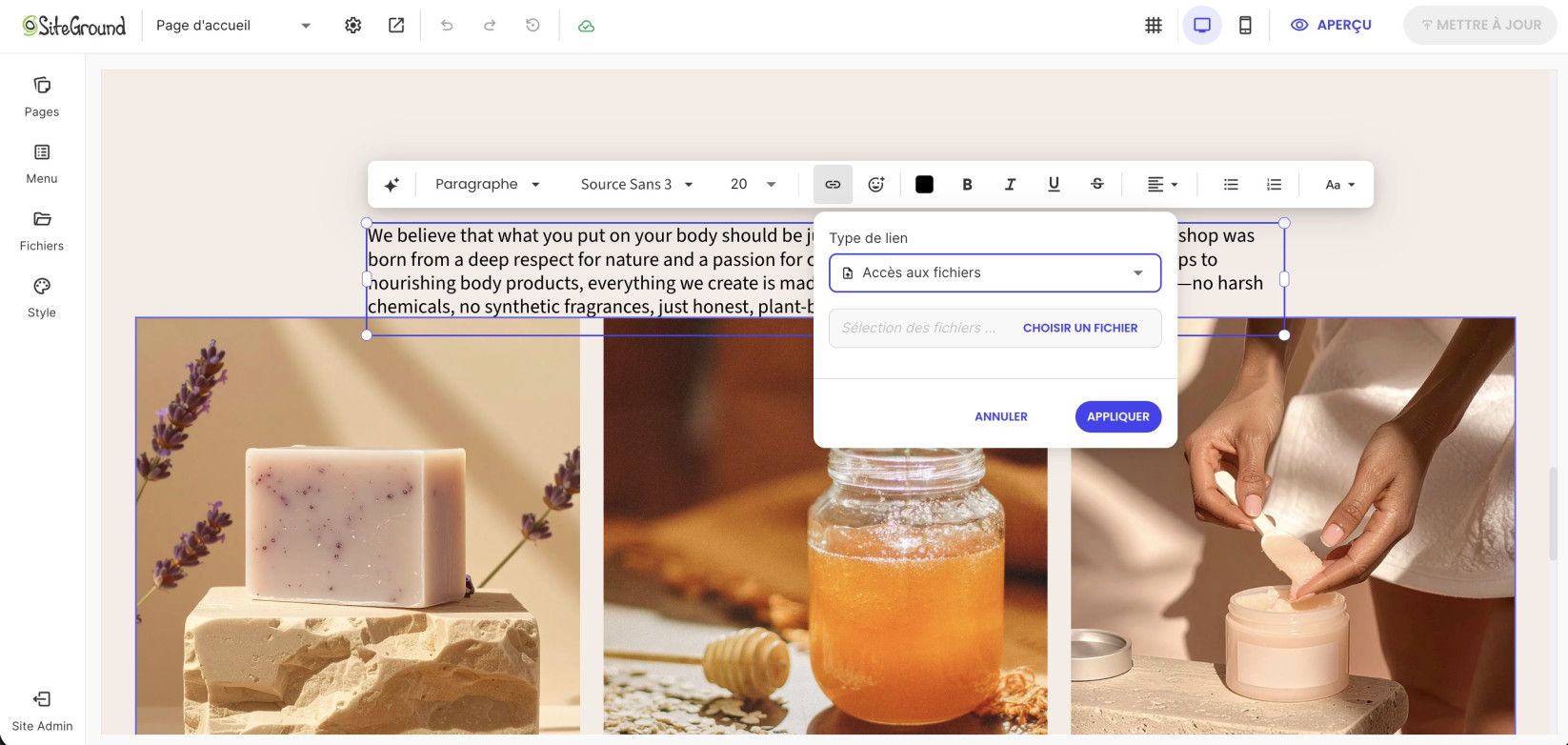Click METTRE À JOUR button

click(x=1480, y=26)
